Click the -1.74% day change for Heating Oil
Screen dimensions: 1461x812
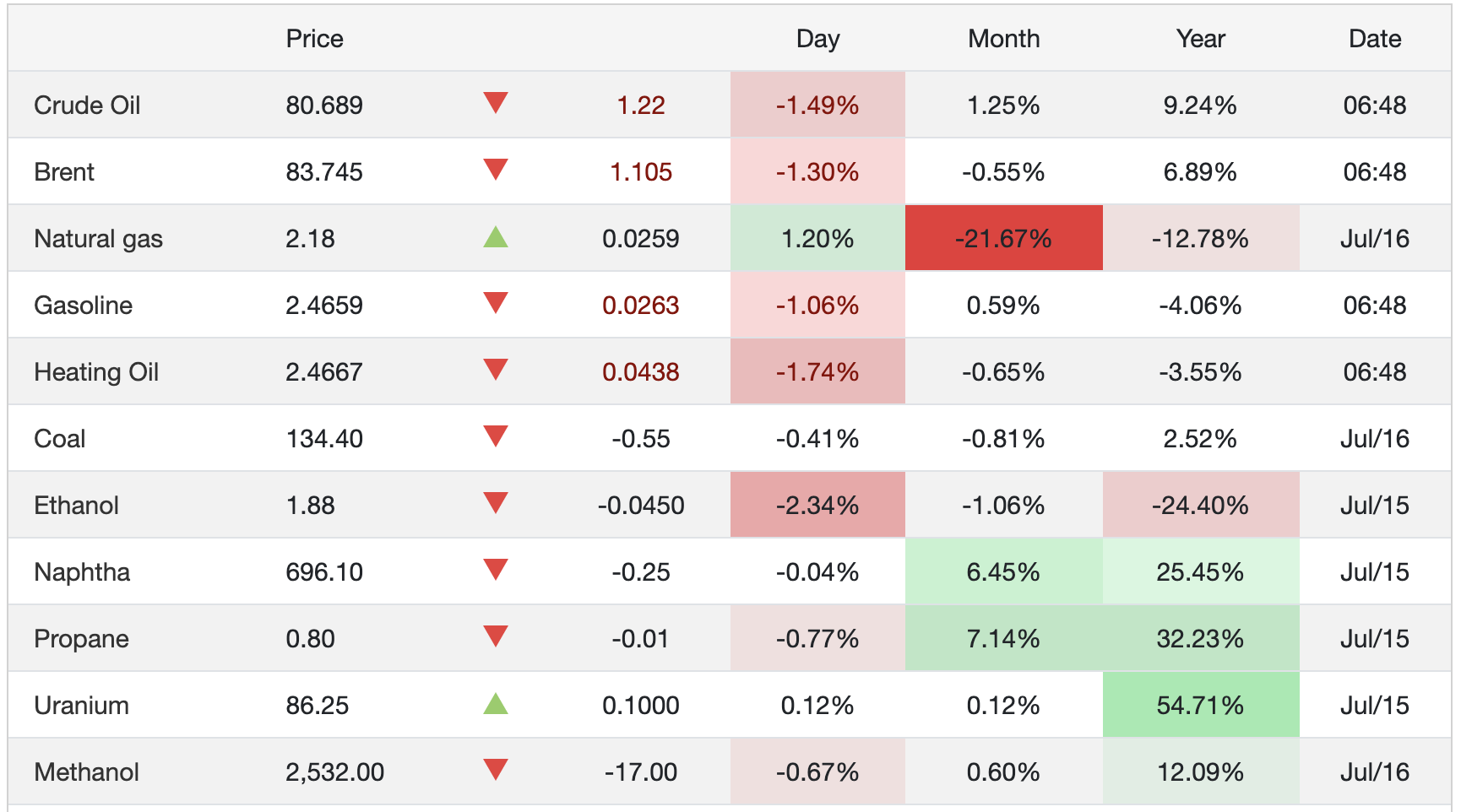coord(817,372)
